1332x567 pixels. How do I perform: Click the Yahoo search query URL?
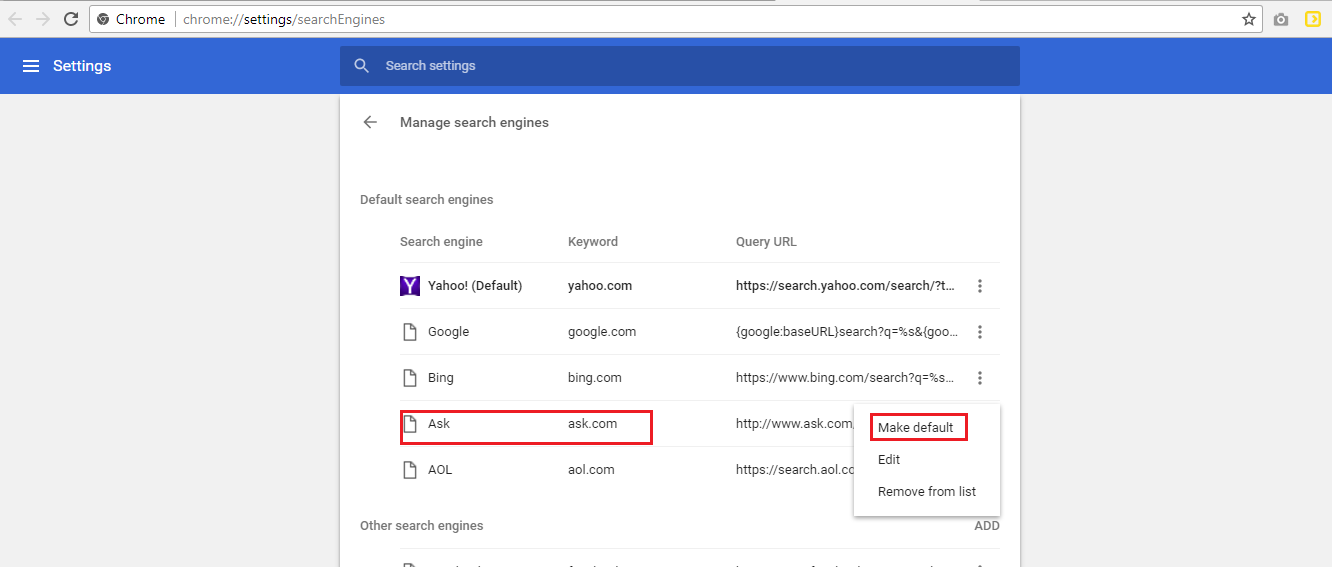[x=845, y=286]
